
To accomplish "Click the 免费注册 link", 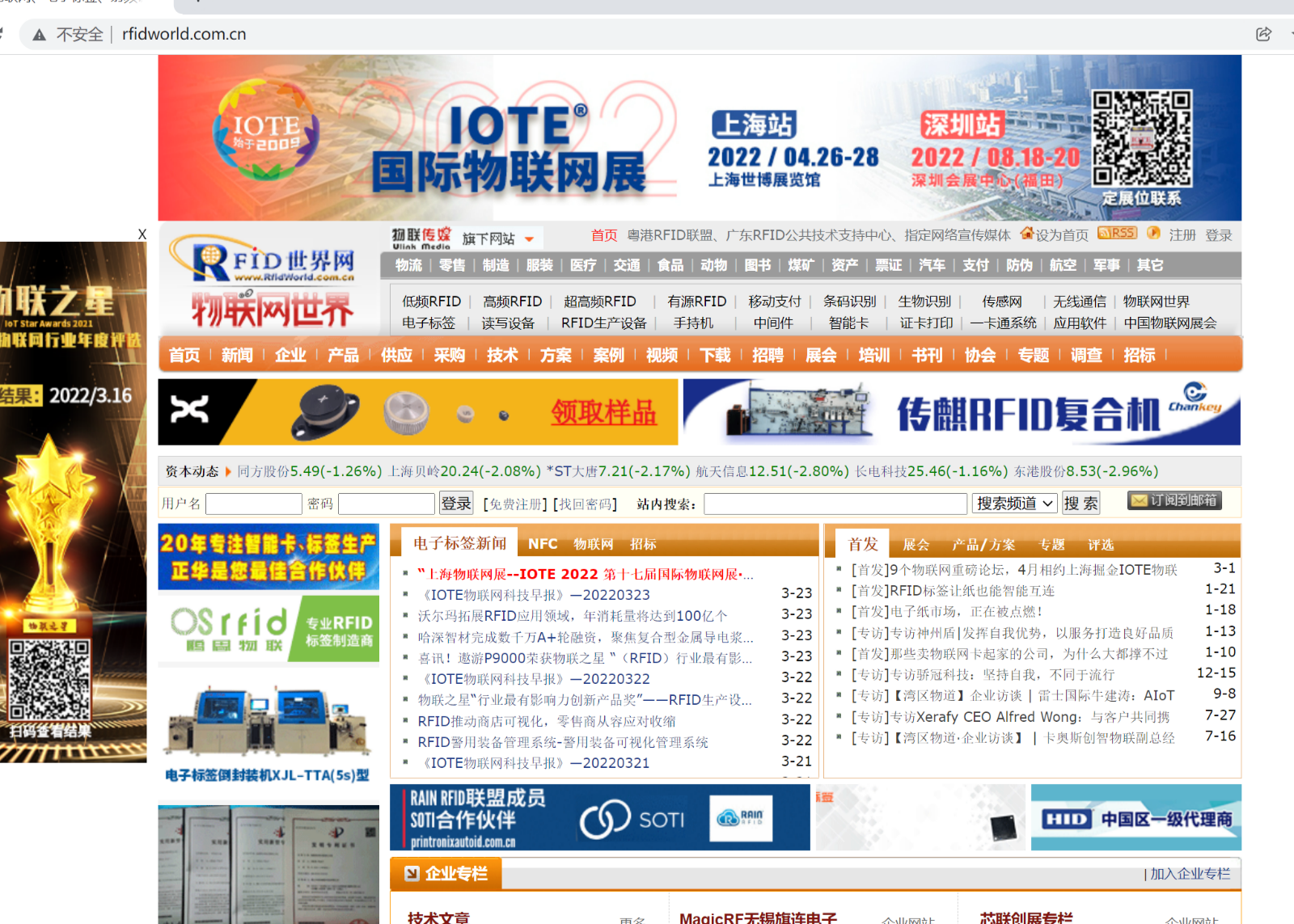I will click(x=514, y=504).
